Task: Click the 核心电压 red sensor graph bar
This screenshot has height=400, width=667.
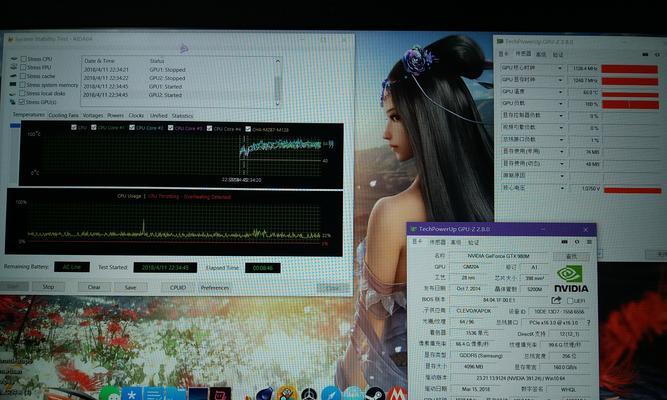Action: tap(633, 190)
